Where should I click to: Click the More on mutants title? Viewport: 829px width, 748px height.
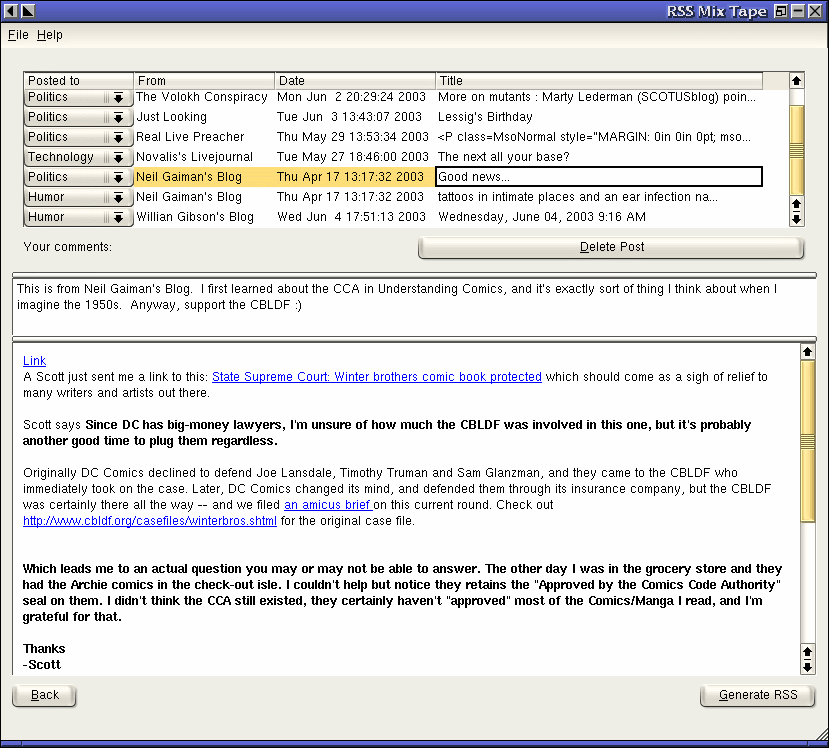coord(597,97)
